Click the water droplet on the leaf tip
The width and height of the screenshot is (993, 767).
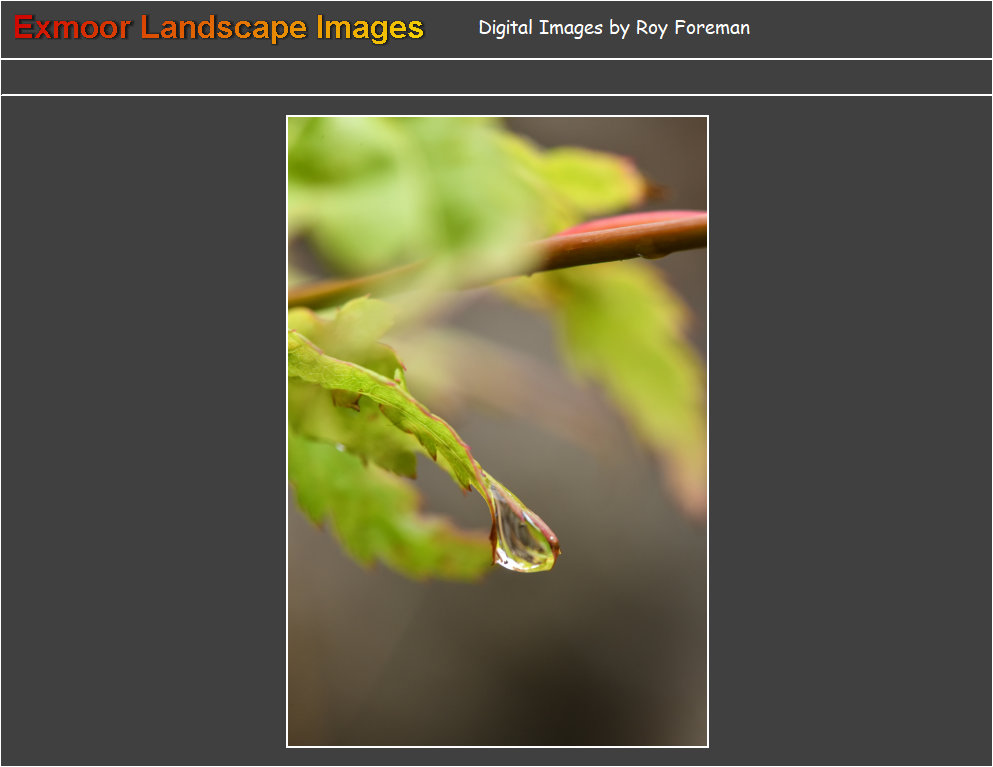click(522, 536)
